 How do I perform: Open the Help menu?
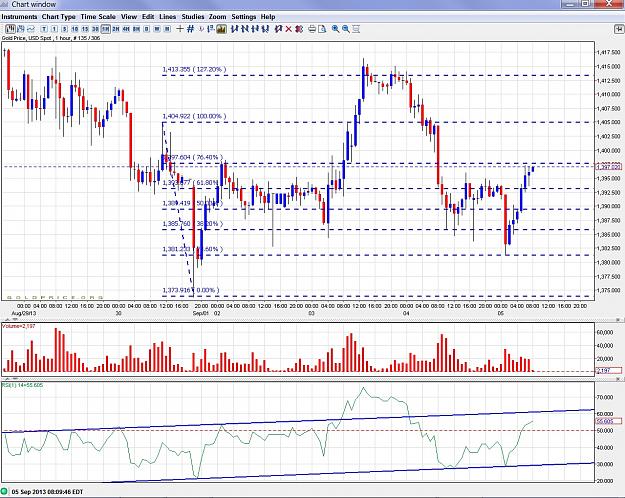tap(268, 17)
